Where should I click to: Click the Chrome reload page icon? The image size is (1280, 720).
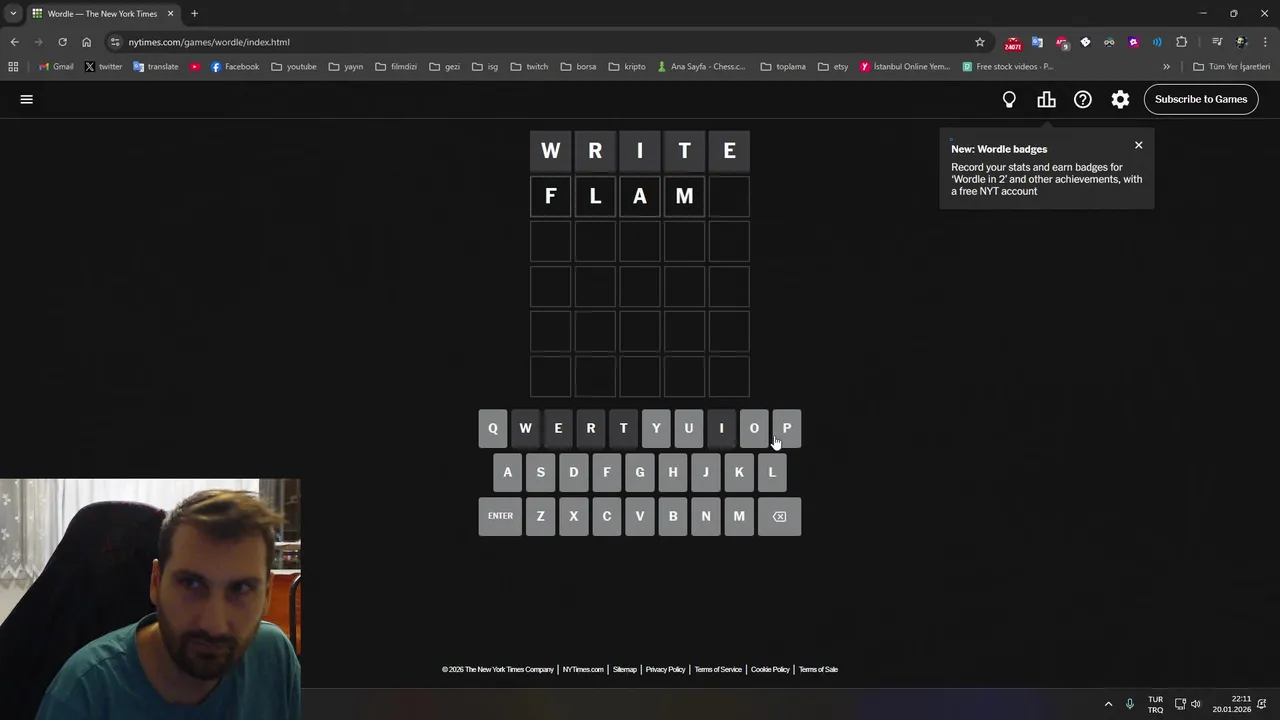coord(62,42)
